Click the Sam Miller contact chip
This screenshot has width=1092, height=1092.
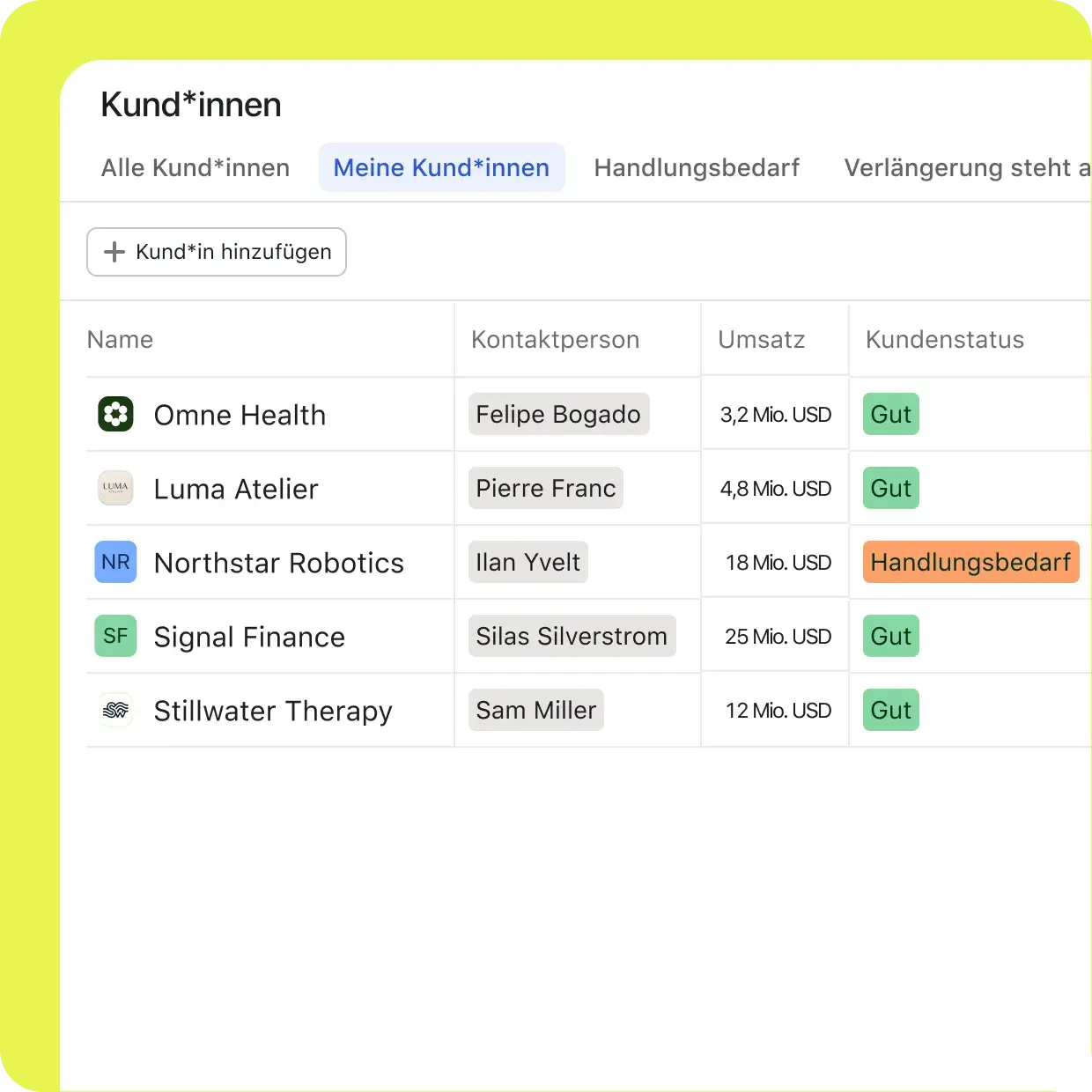tap(536, 710)
